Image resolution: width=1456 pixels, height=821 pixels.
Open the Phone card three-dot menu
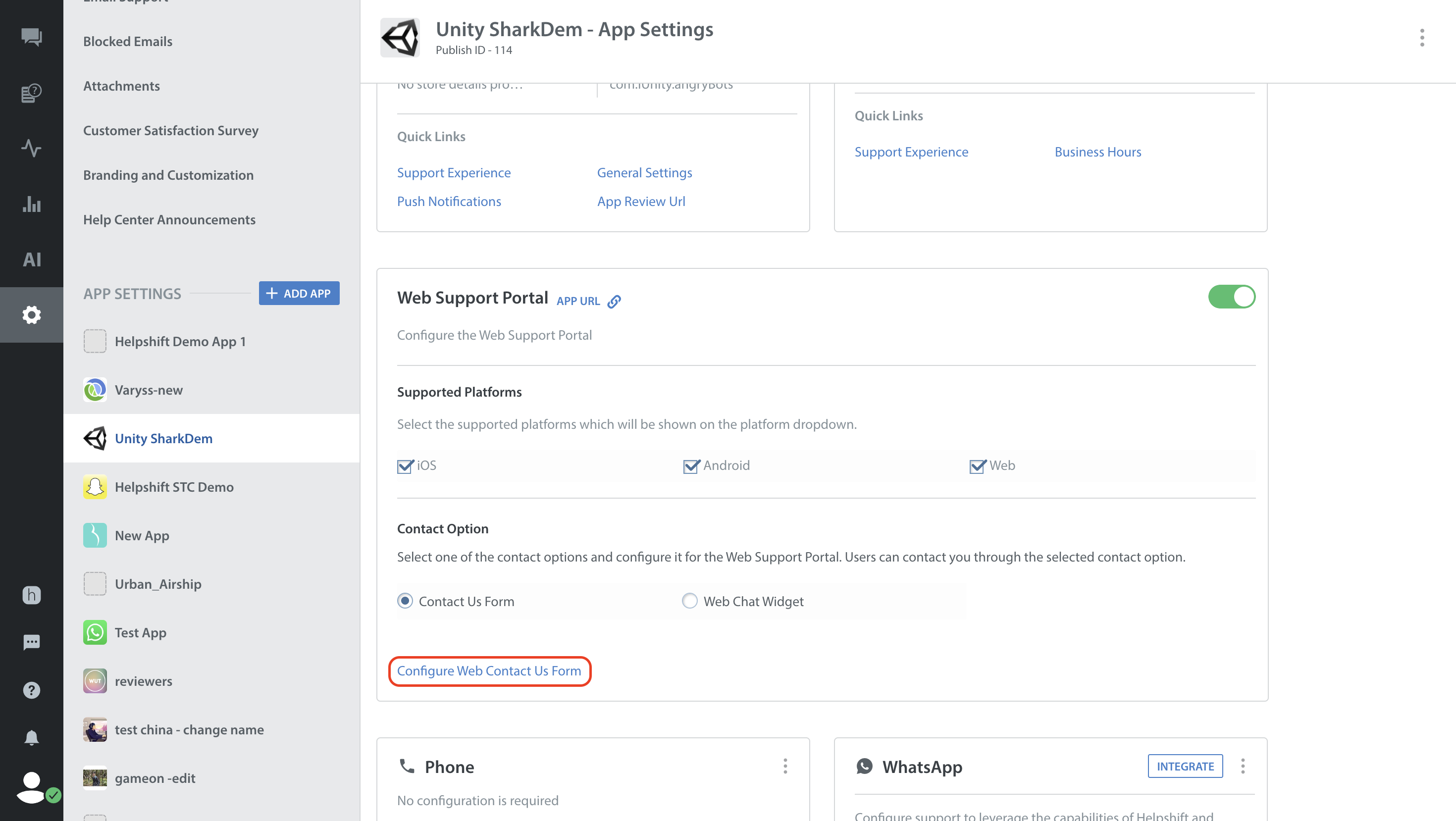(x=785, y=766)
